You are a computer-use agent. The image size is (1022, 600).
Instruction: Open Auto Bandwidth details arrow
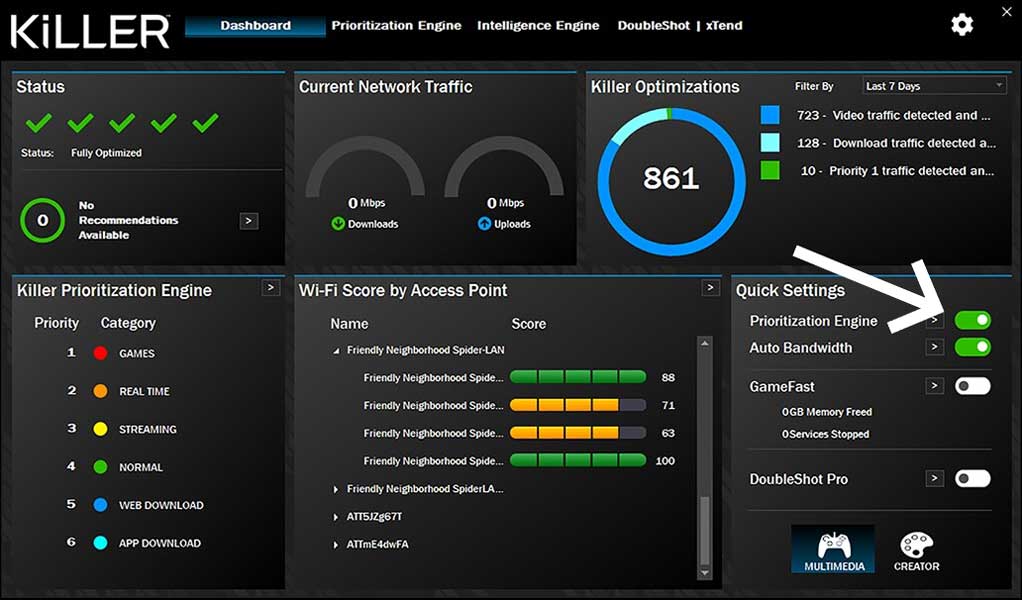coord(934,347)
